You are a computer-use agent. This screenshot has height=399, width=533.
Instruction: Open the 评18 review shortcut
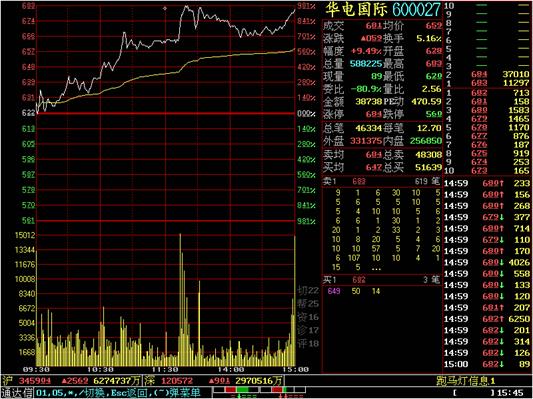(308, 343)
